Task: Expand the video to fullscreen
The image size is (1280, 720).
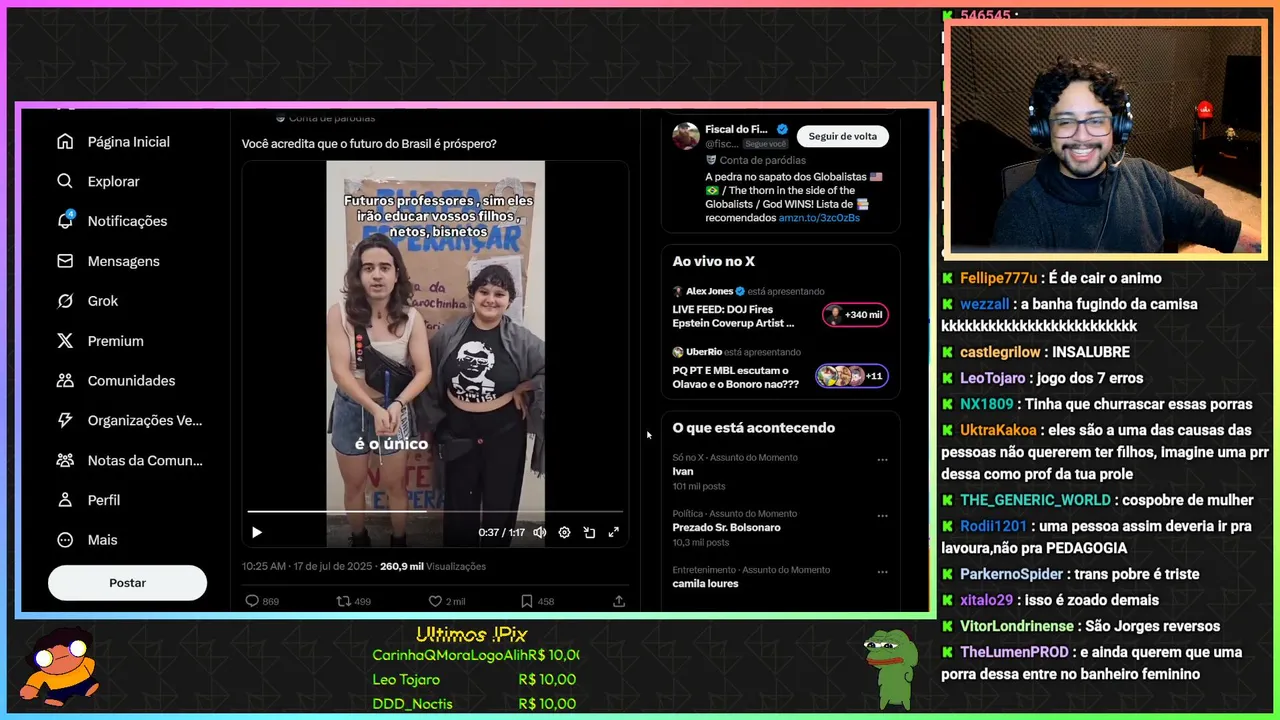Action: pos(614,533)
